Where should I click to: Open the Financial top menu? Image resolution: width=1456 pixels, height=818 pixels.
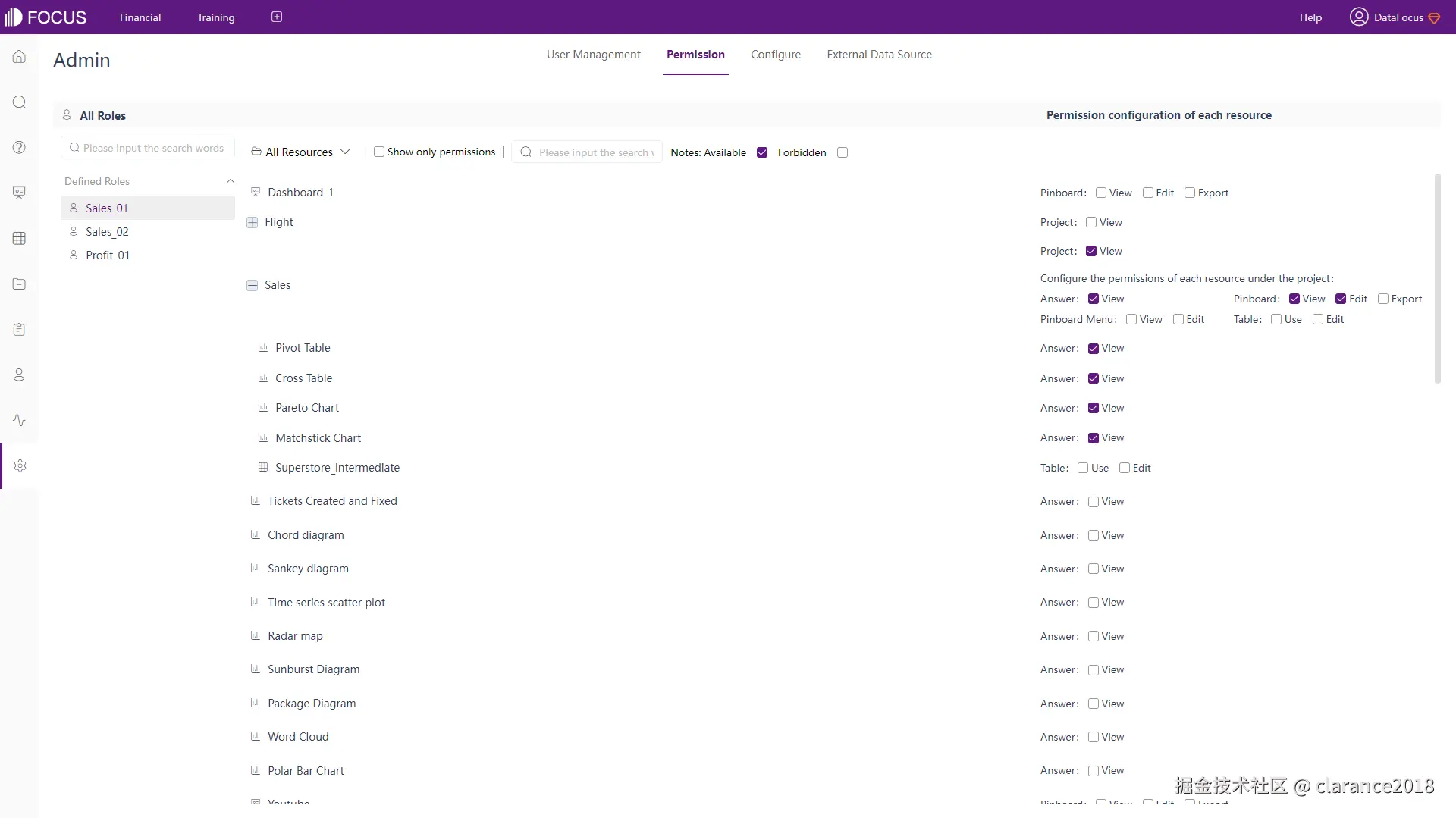click(x=140, y=17)
